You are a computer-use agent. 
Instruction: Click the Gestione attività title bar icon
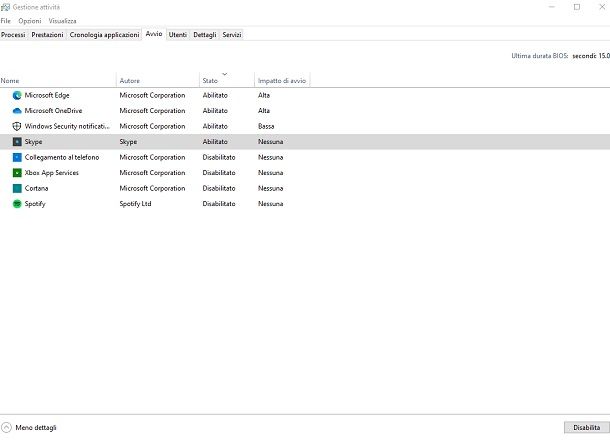pyautogui.click(x=5, y=7)
